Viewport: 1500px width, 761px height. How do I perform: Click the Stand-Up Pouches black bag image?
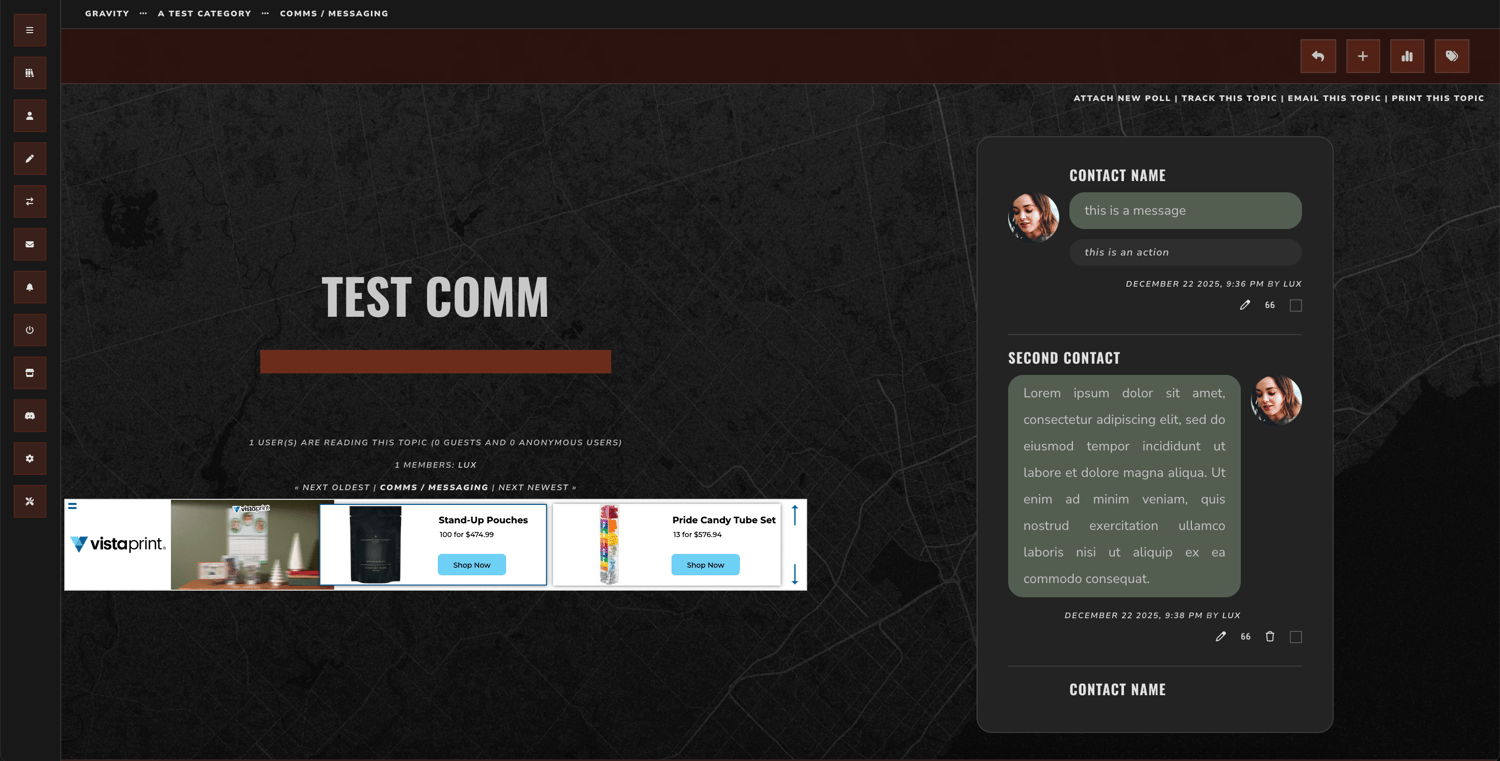[x=376, y=544]
